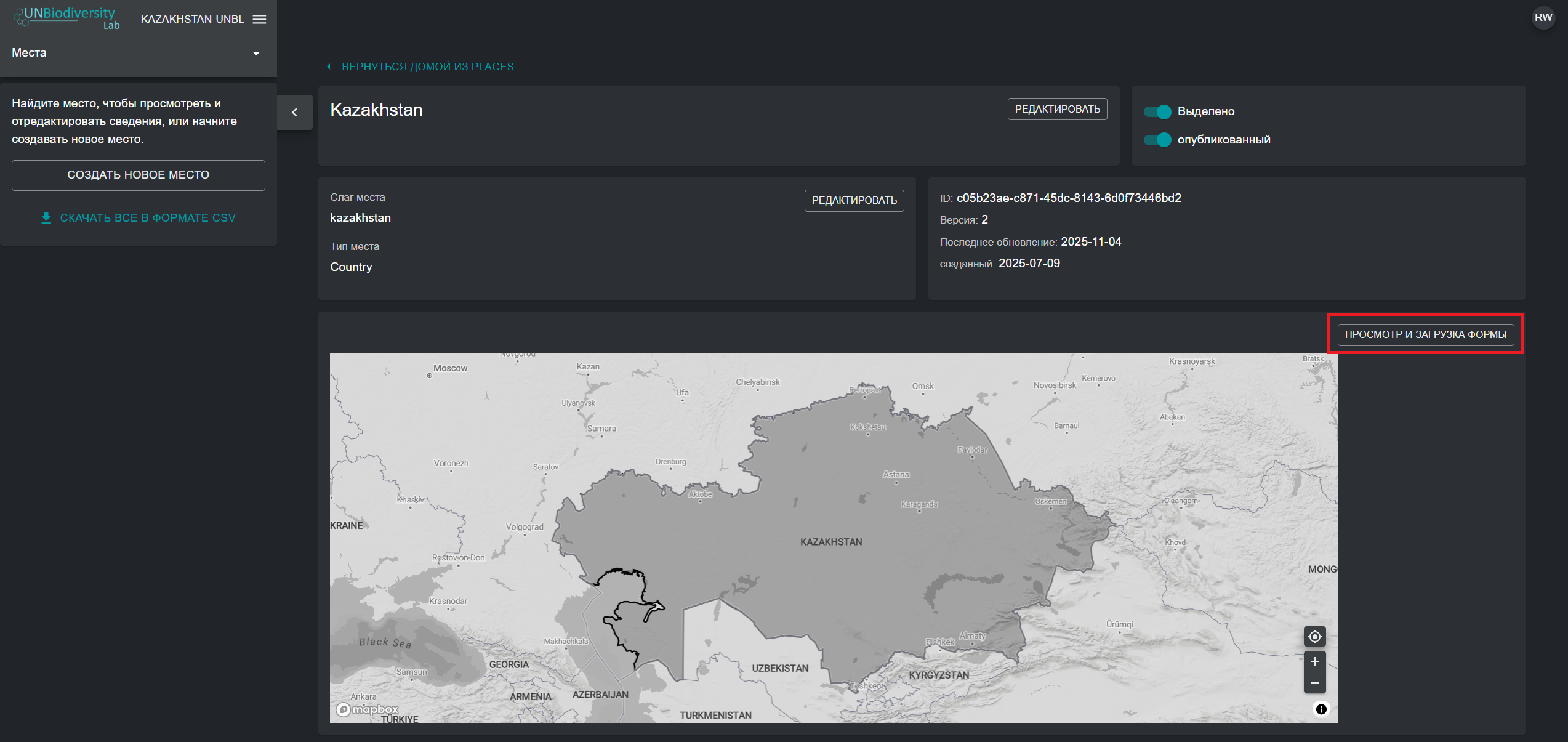Viewport: 1568px width, 742px height.
Task: Open the hamburger menu next to KAZAKHSTAN-UNBL
Action: (259, 19)
